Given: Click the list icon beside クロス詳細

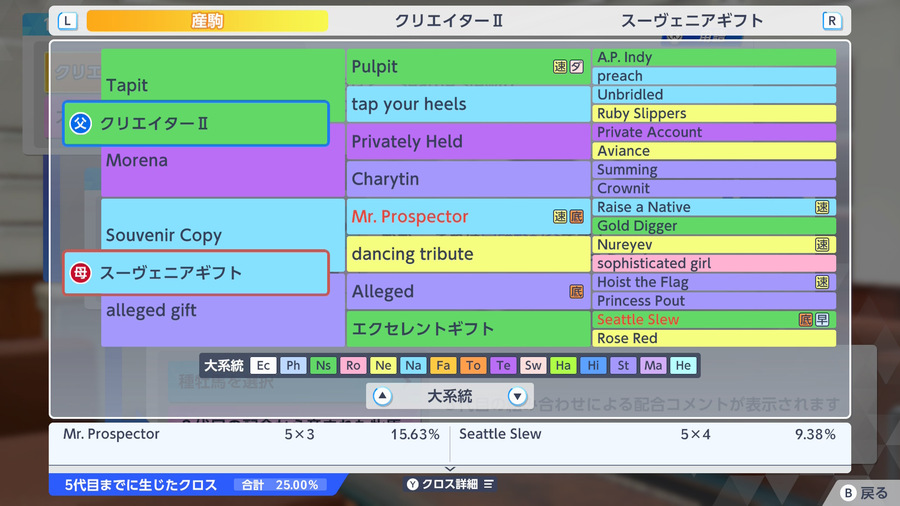Looking at the screenshot, I should (488, 484).
